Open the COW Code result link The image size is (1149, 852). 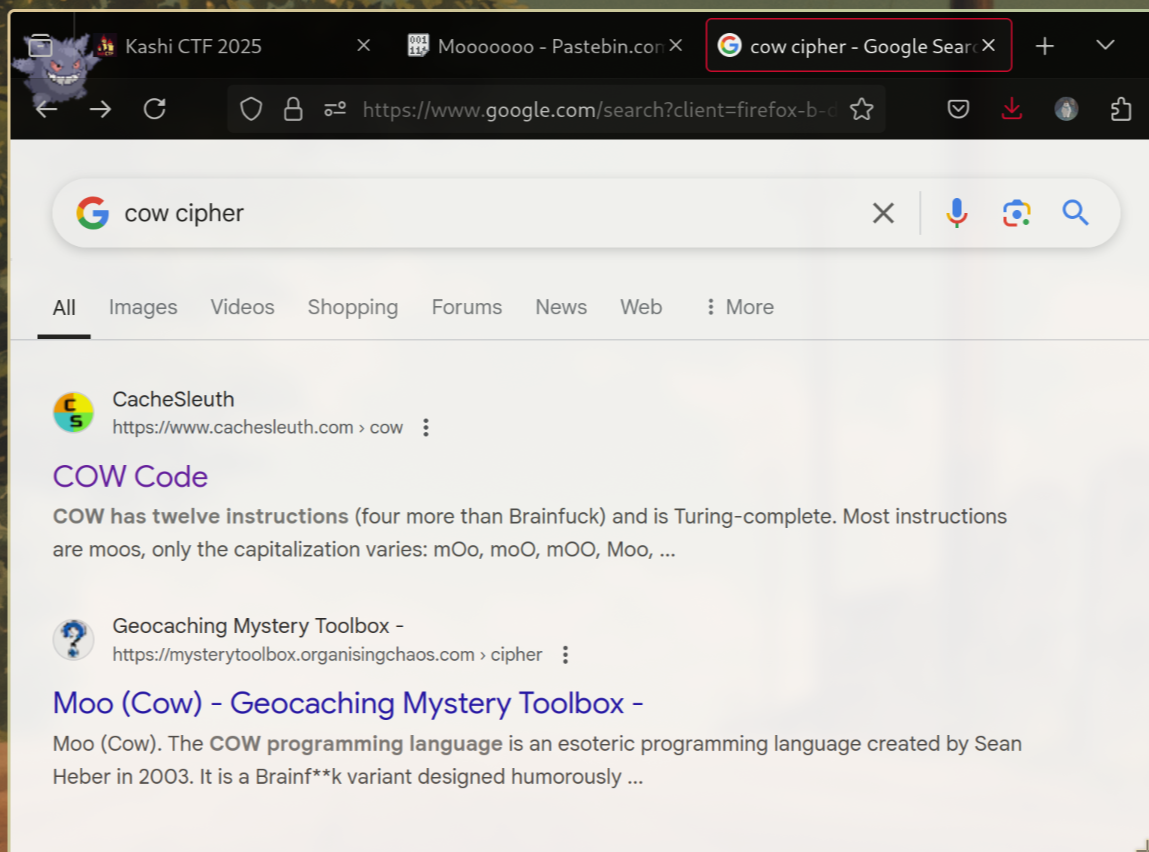point(130,477)
